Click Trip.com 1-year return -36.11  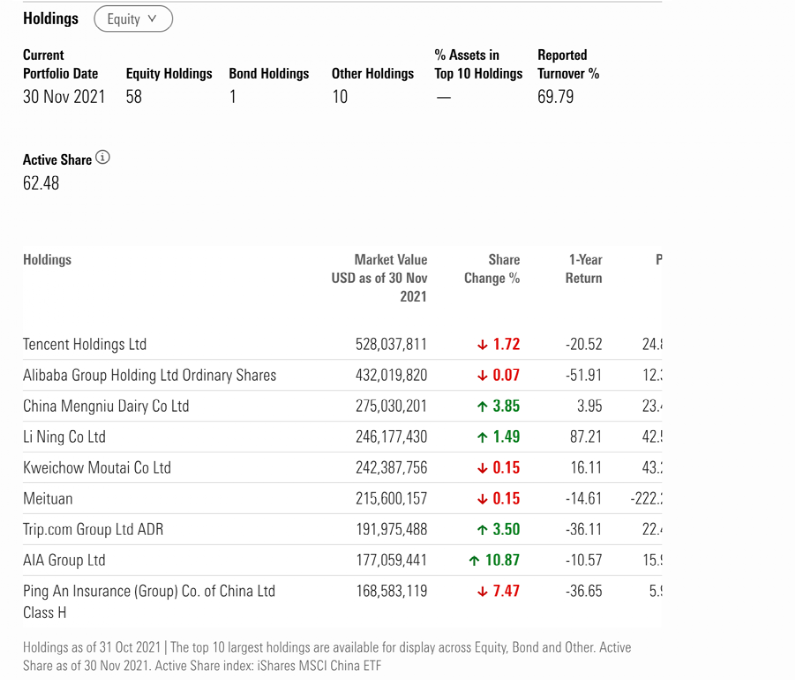click(x=584, y=529)
